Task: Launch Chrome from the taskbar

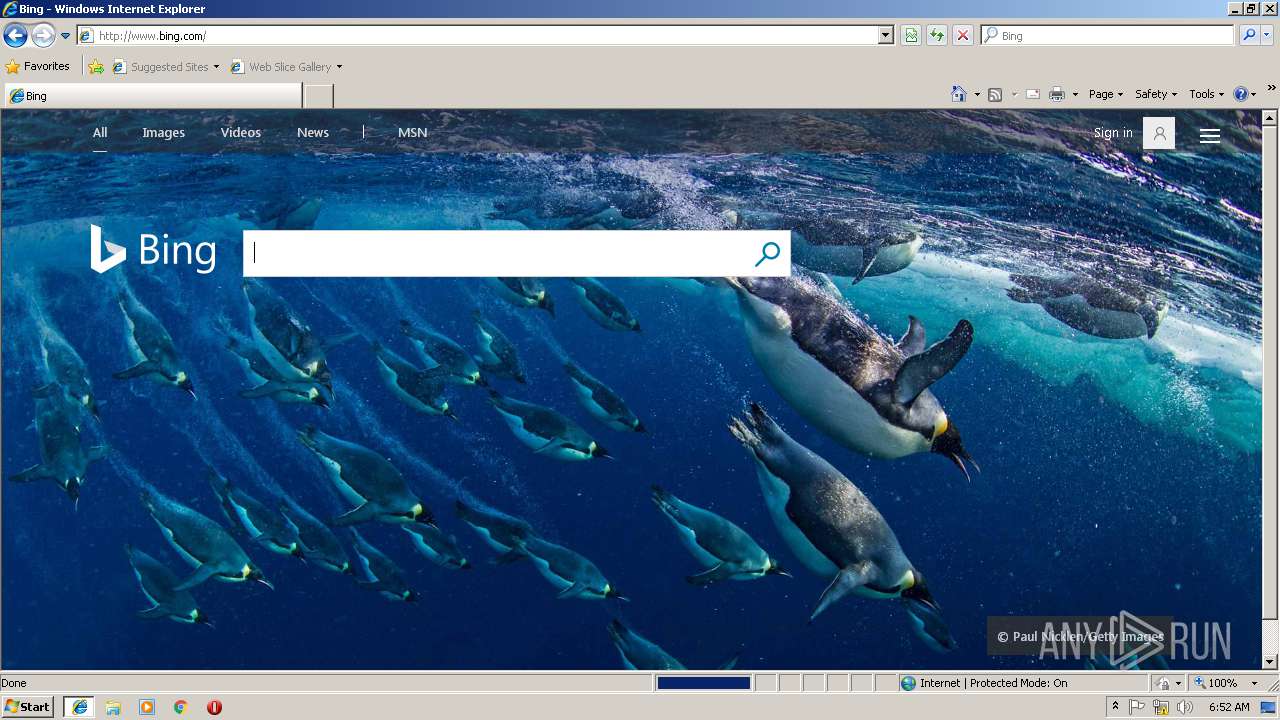Action: (181, 707)
